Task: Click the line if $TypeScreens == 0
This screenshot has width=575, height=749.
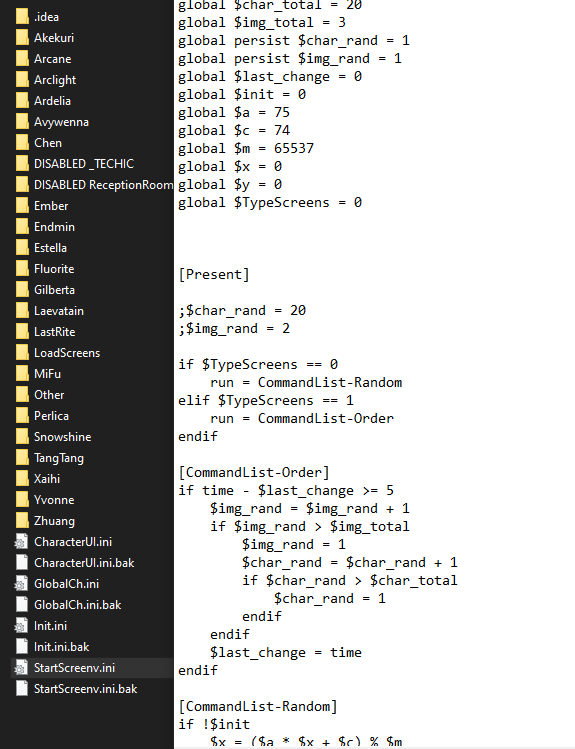Action: pos(258,364)
